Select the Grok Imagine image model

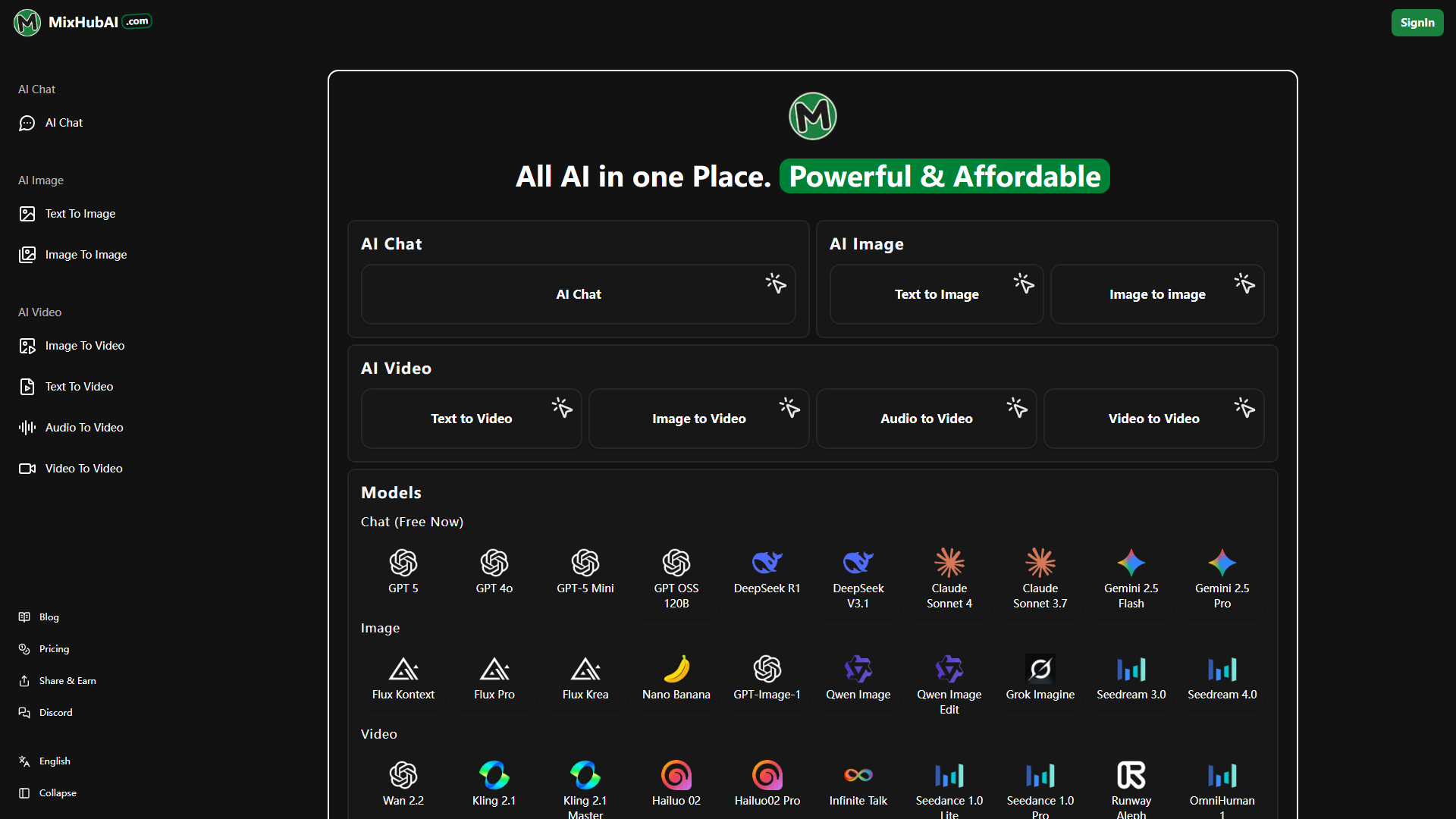pos(1040,679)
